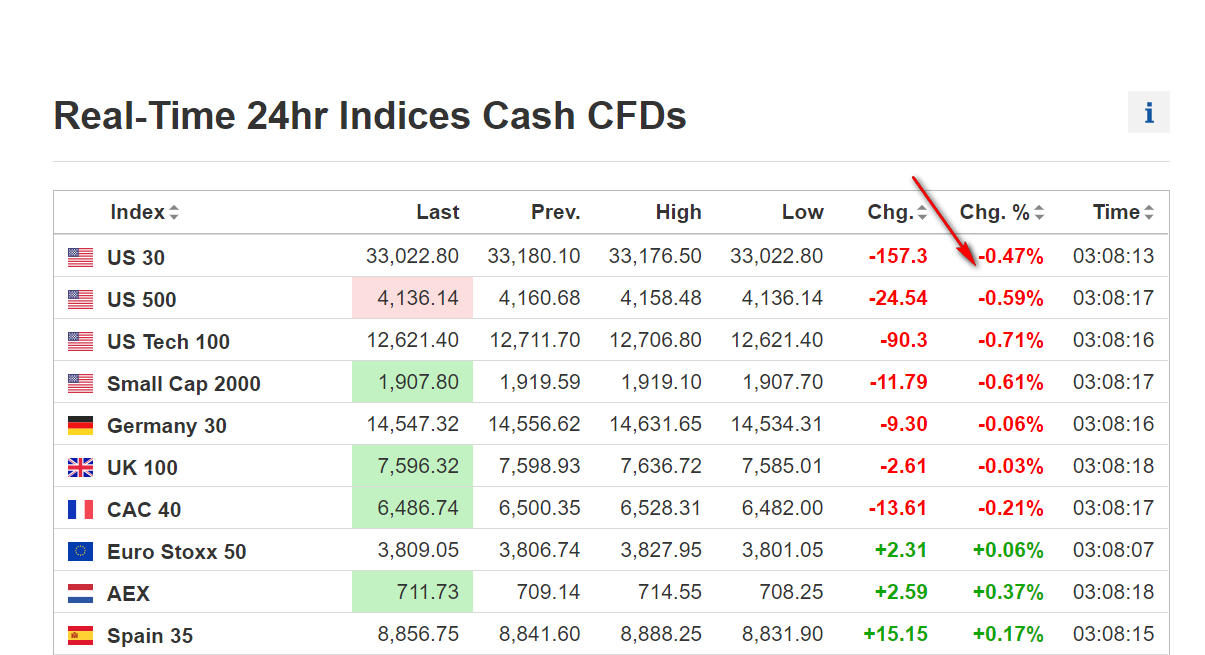The height and width of the screenshot is (655, 1205).
Task: Click the Spain 35 index name
Action: tap(150, 636)
